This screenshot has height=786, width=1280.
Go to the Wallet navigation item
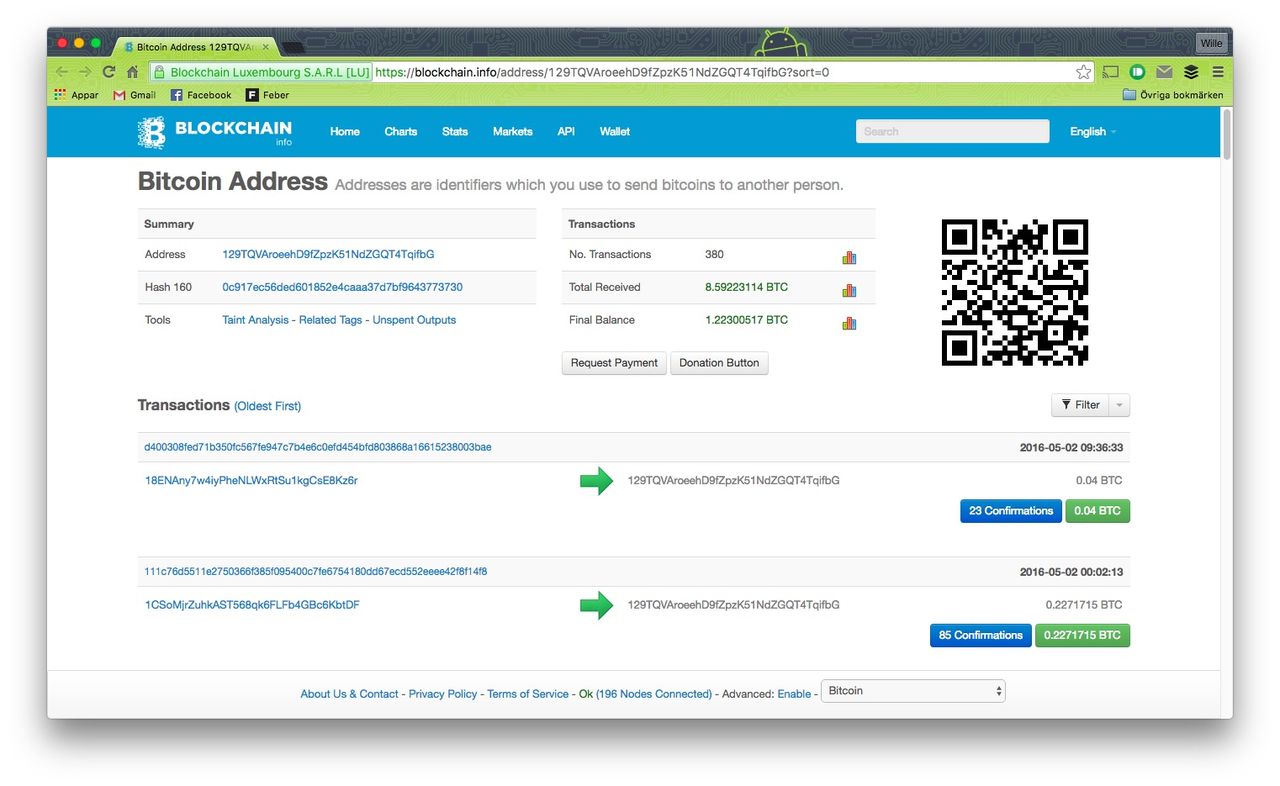click(x=614, y=132)
